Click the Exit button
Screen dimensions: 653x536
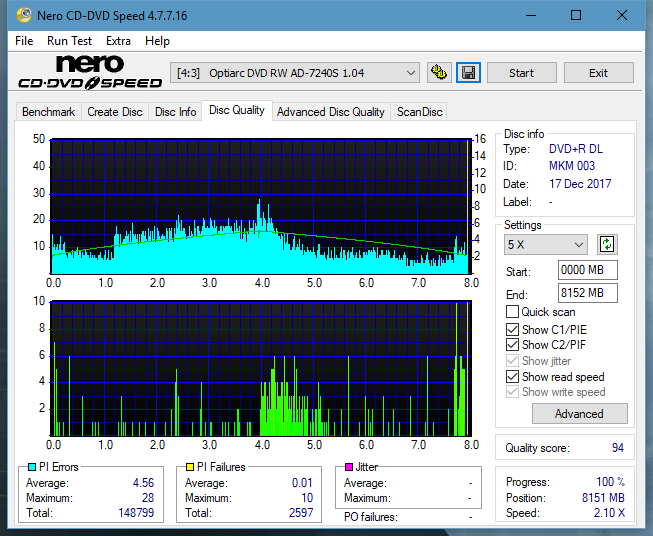coord(598,73)
